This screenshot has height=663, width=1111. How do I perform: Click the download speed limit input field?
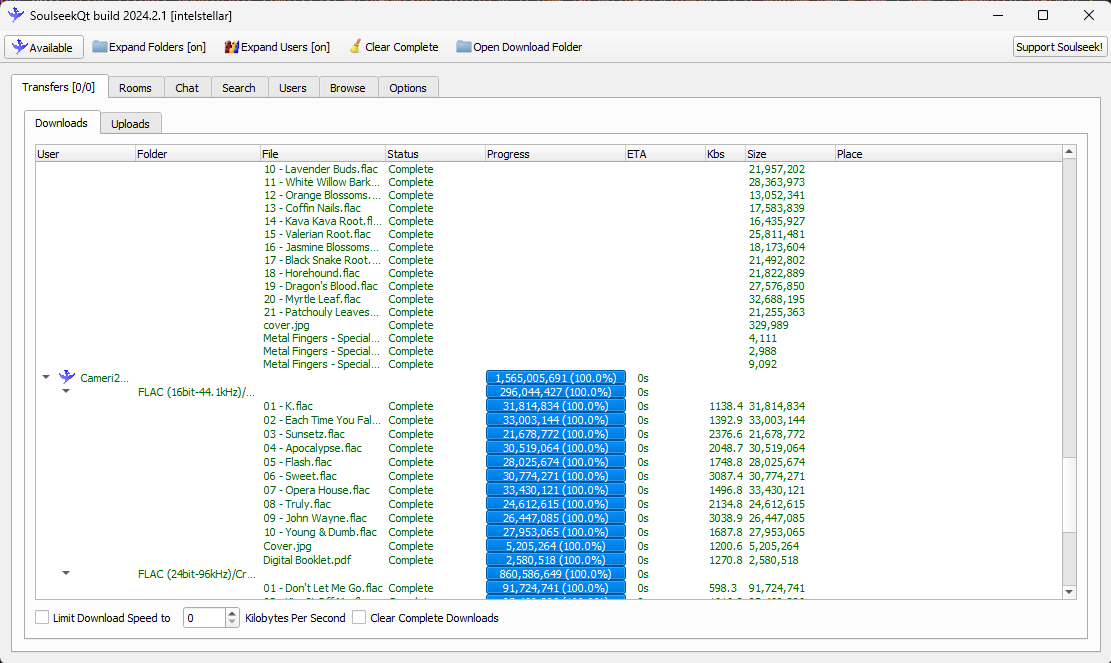pyautogui.click(x=205, y=618)
